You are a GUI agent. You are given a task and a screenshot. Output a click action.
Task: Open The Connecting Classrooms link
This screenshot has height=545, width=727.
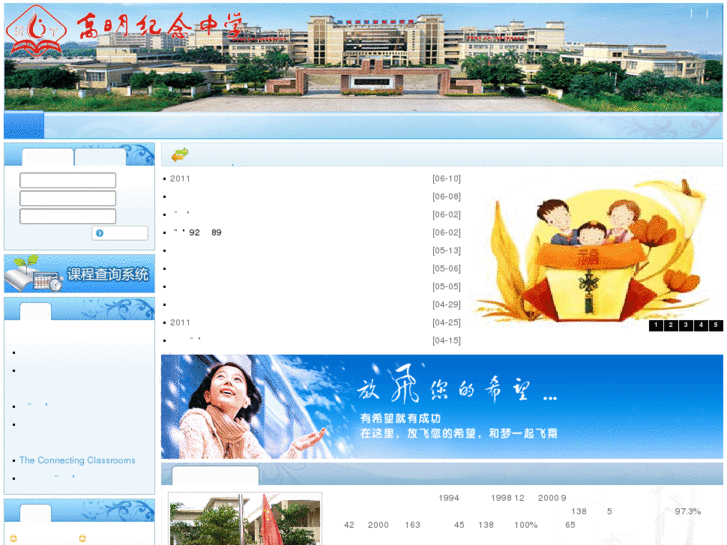point(77,460)
